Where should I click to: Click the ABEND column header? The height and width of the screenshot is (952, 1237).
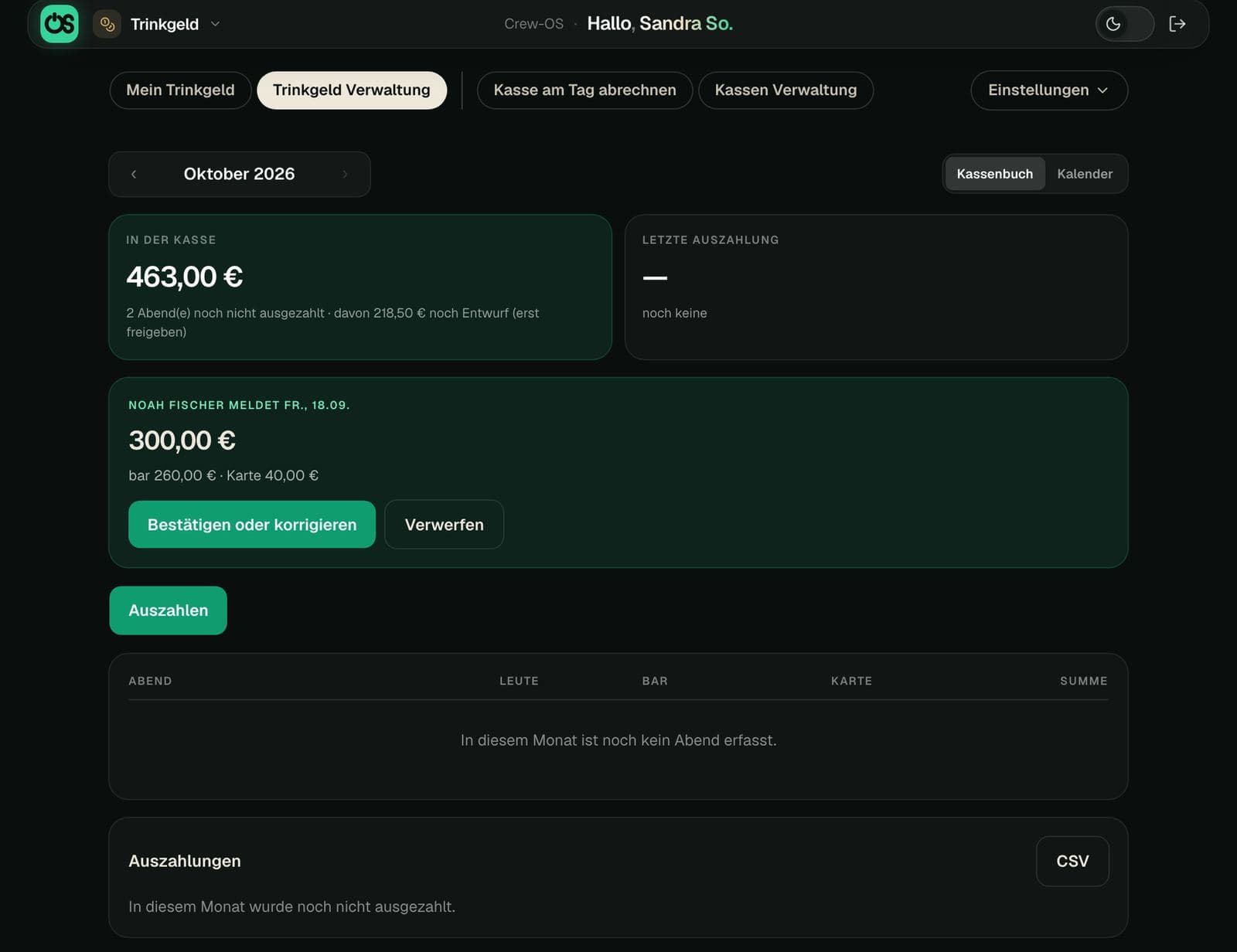click(x=150, y=681)
